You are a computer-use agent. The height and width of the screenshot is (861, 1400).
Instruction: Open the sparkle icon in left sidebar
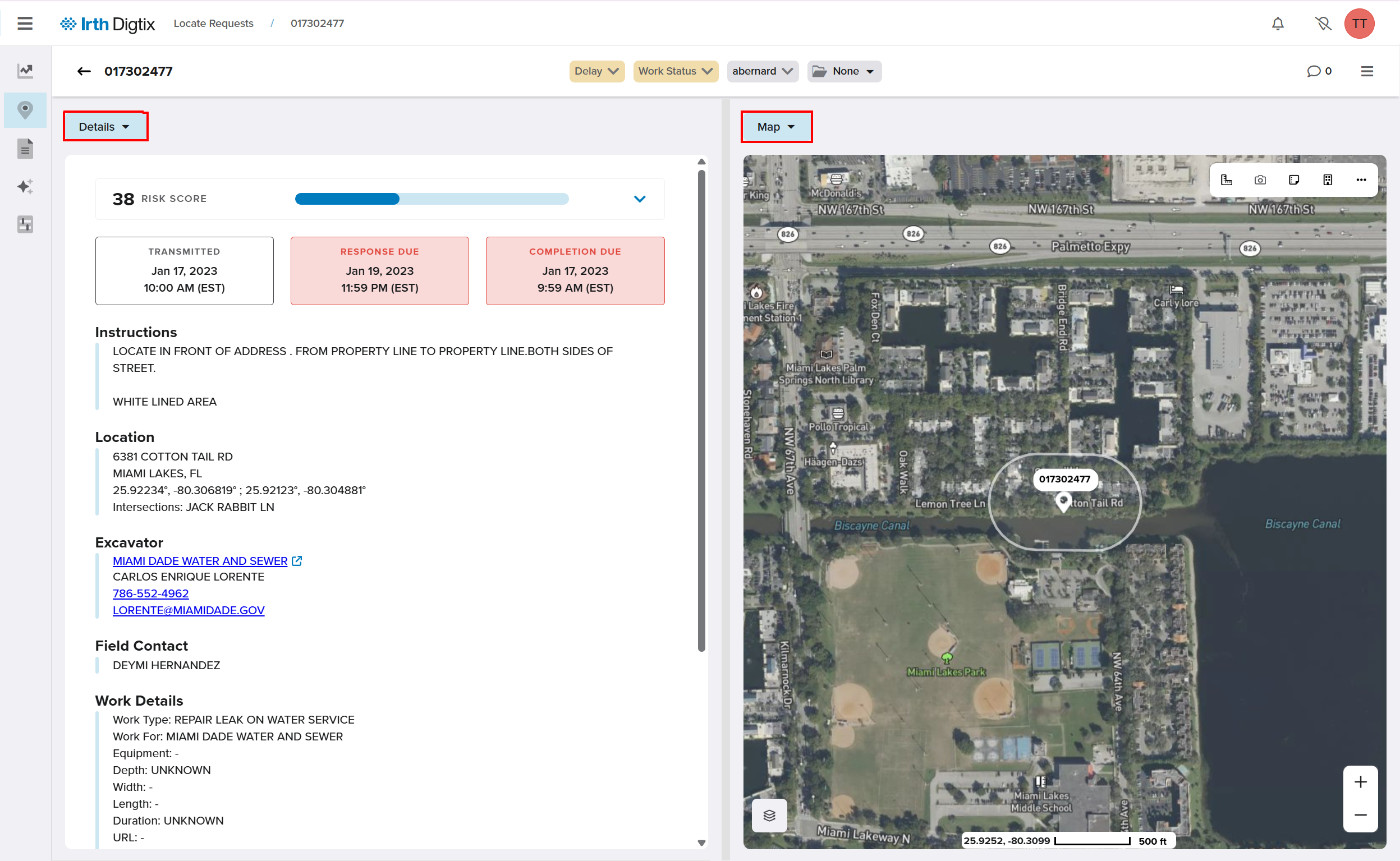pos(25,186)
